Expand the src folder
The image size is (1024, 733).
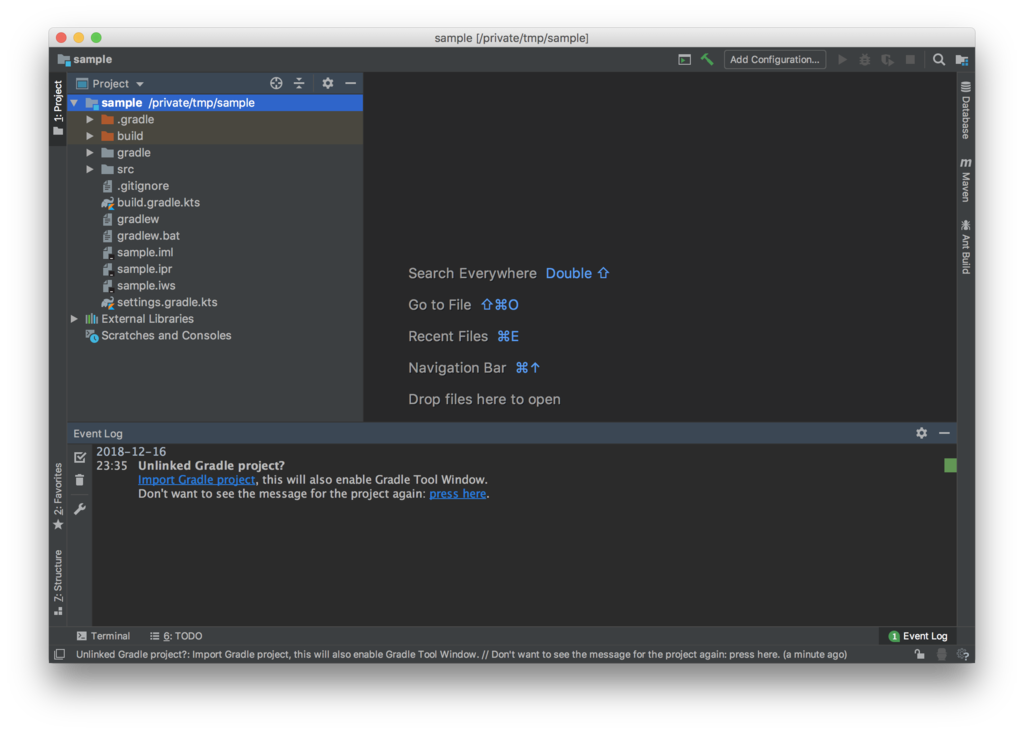(90, 169)
